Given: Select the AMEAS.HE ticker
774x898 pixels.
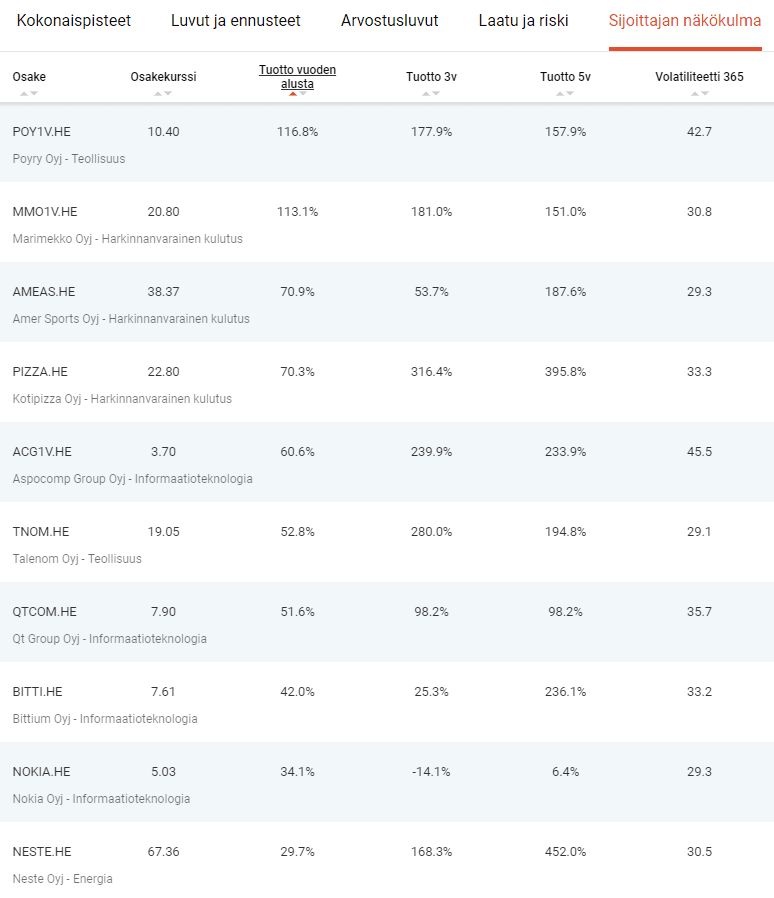Looking at the screenshot, I should [44, 292].
